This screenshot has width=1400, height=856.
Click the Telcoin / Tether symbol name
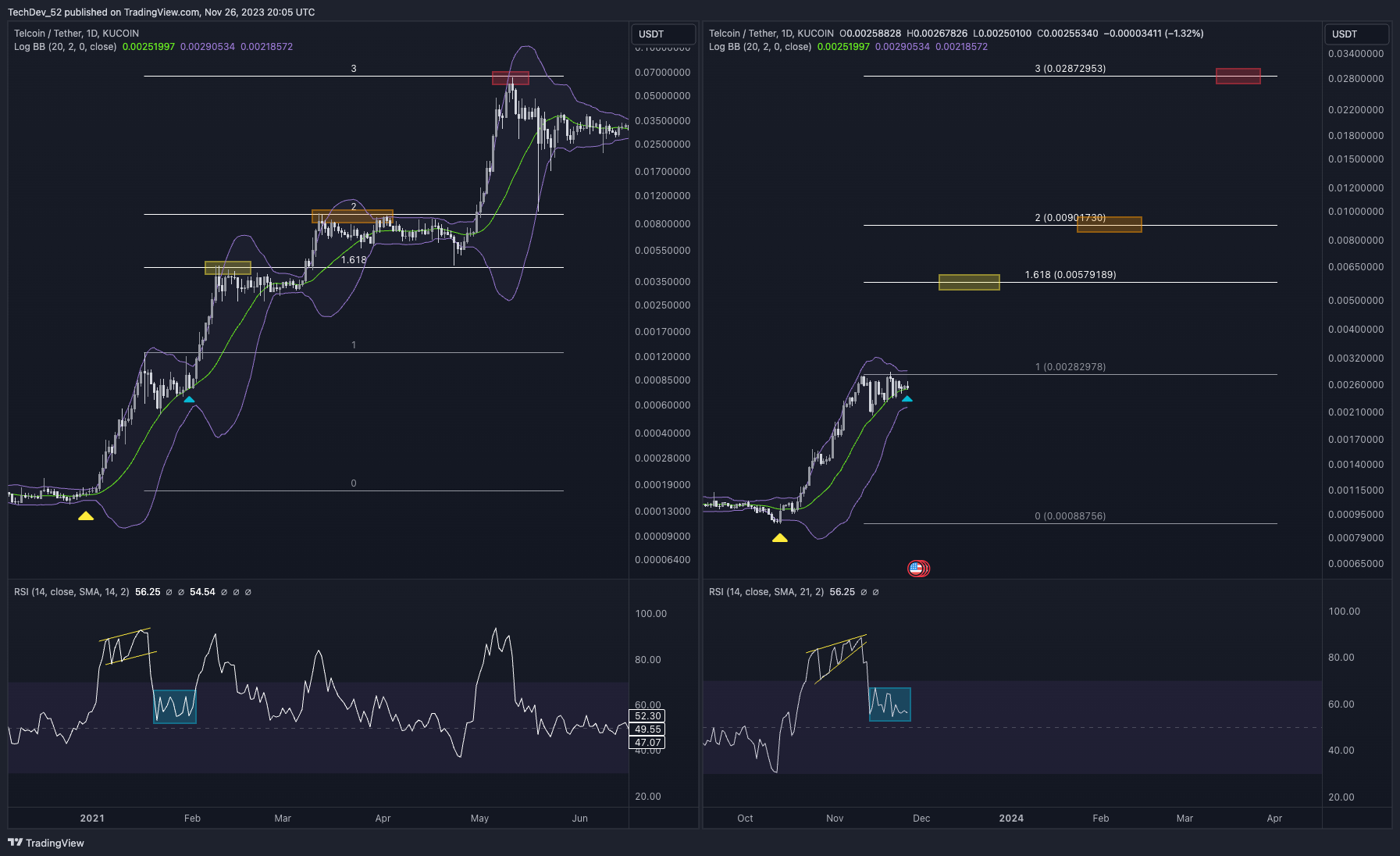47,33
